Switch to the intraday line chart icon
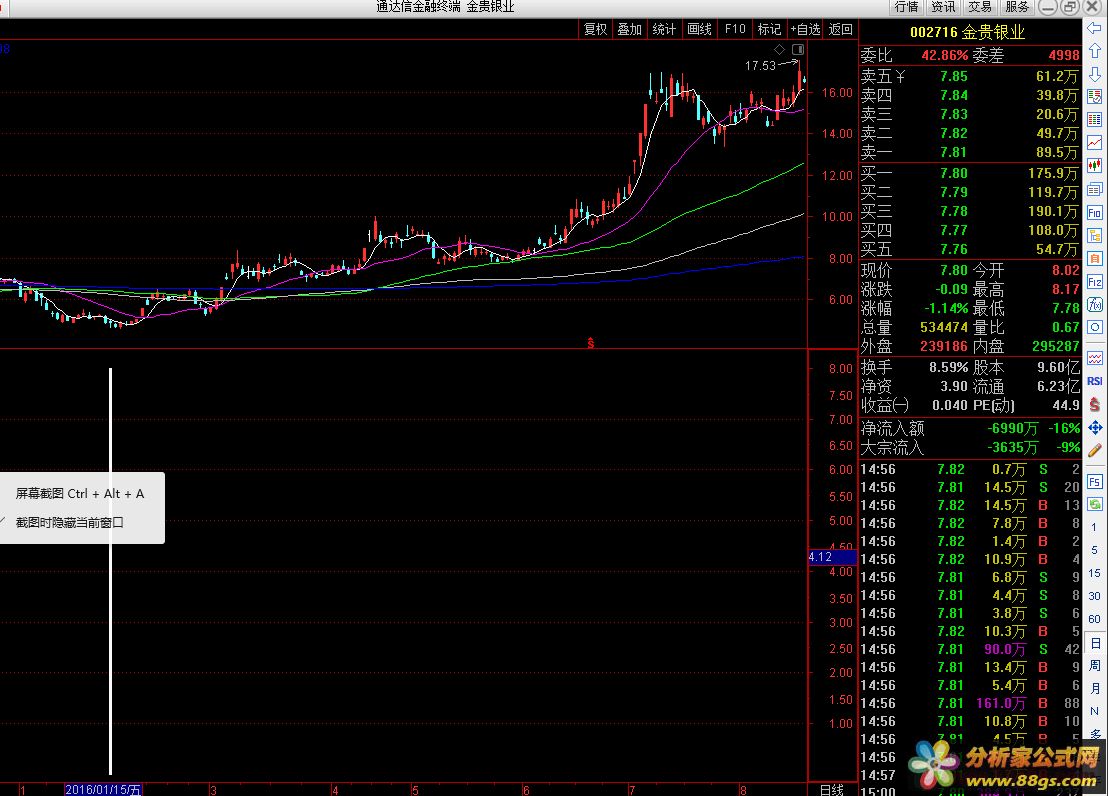1108x796 pixels. pyautogui.click(x=1095, y=143)
